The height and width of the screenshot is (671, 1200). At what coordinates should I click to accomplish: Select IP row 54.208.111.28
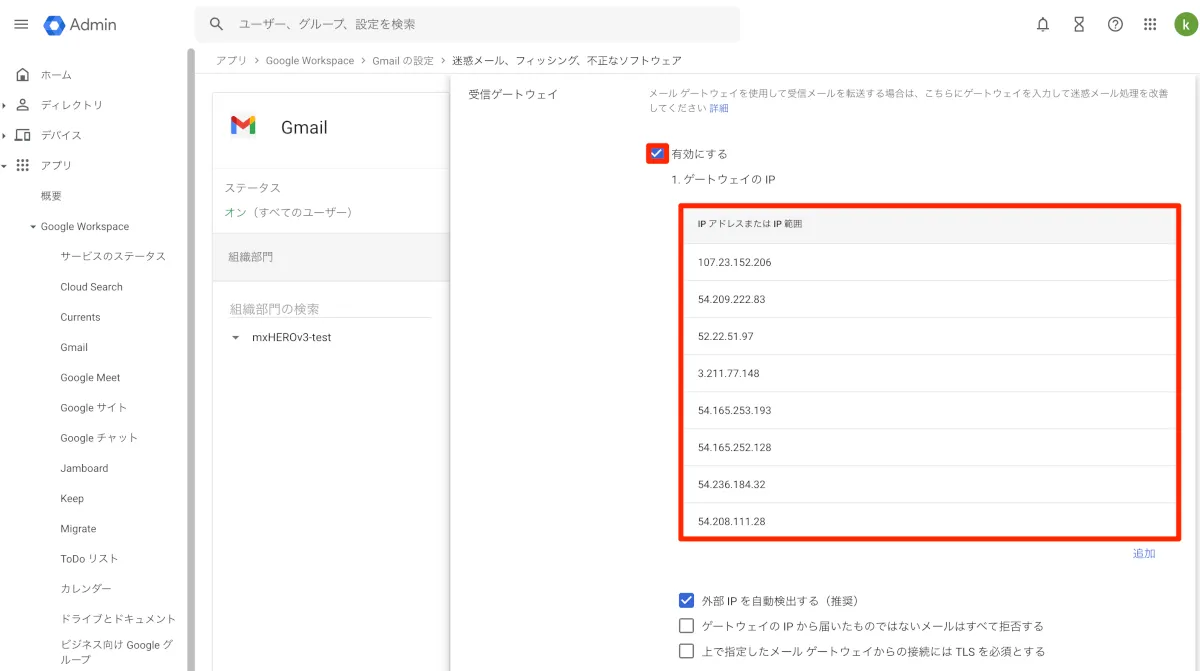(929, 521)
